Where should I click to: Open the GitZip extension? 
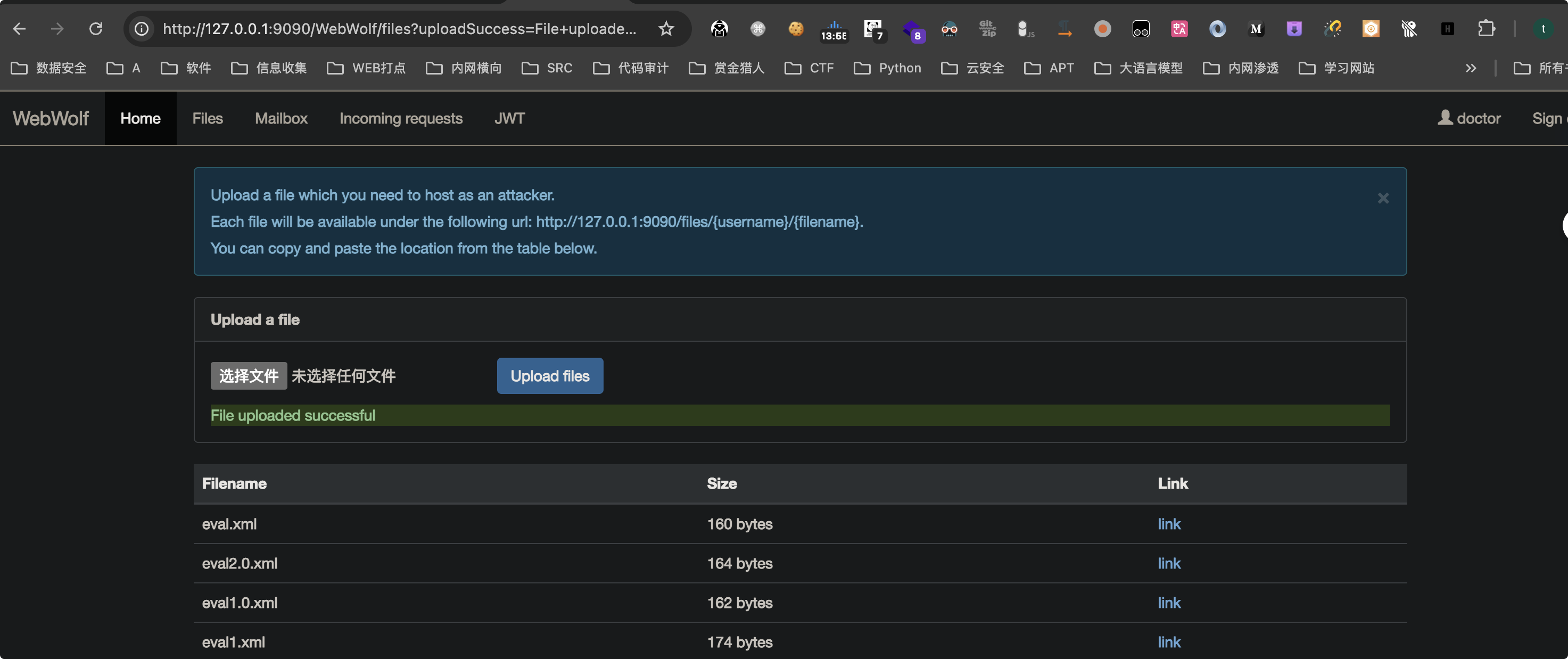click(987, 29)
